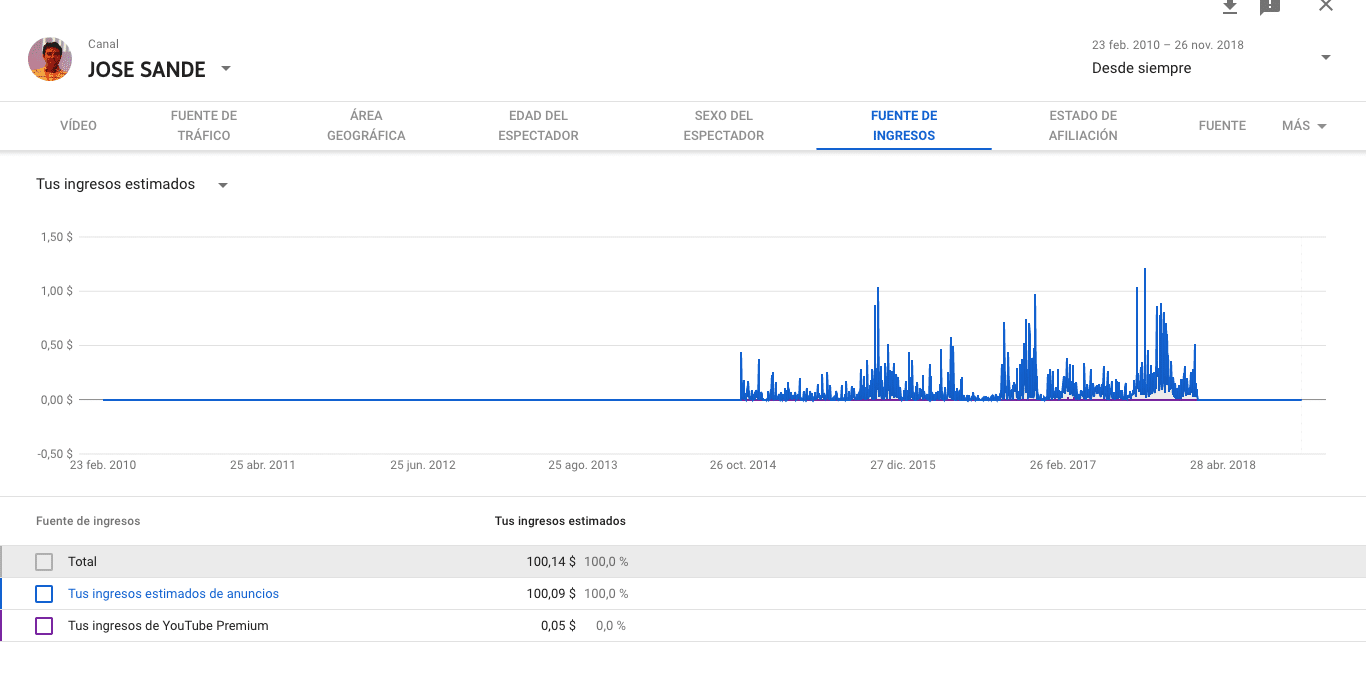
Task: Click the 26 oct. 2014 axis label
Action: click(x=743, y=465)
